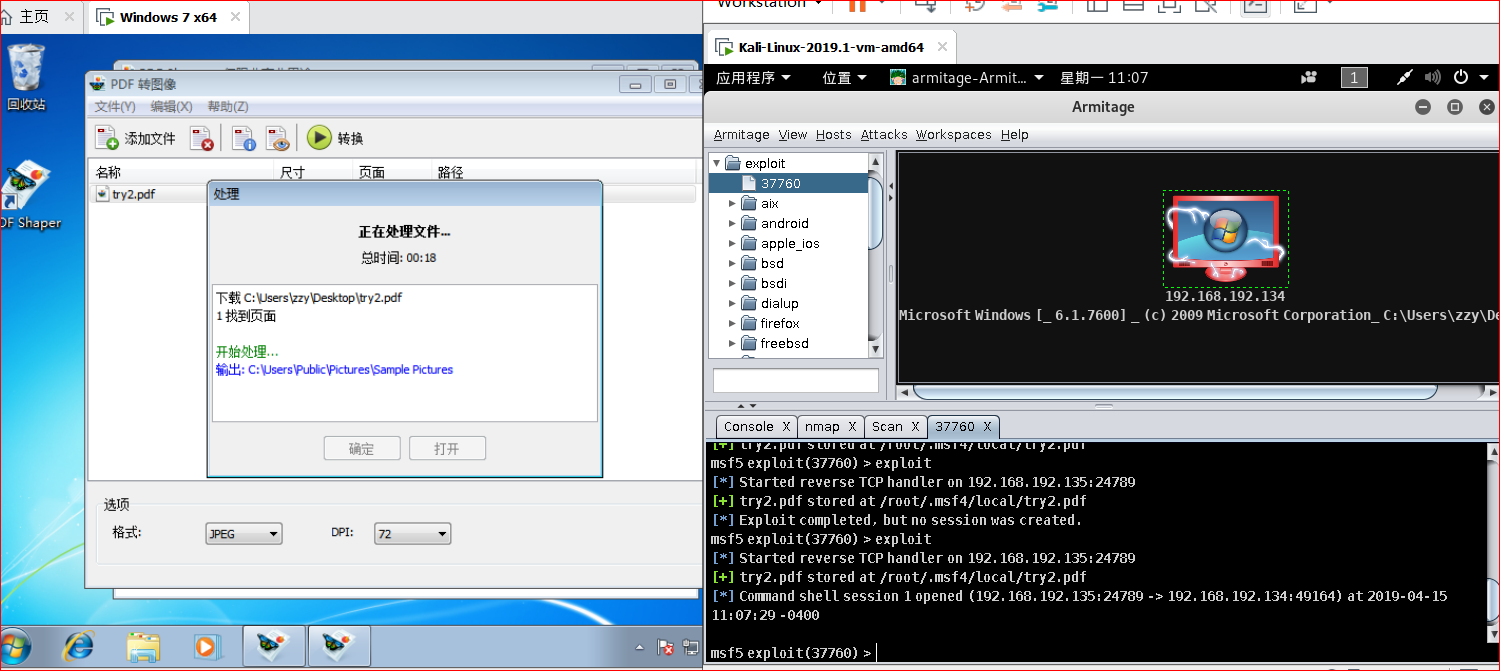
Task: Close the Scan tab with its X
Action: (914, 426)
